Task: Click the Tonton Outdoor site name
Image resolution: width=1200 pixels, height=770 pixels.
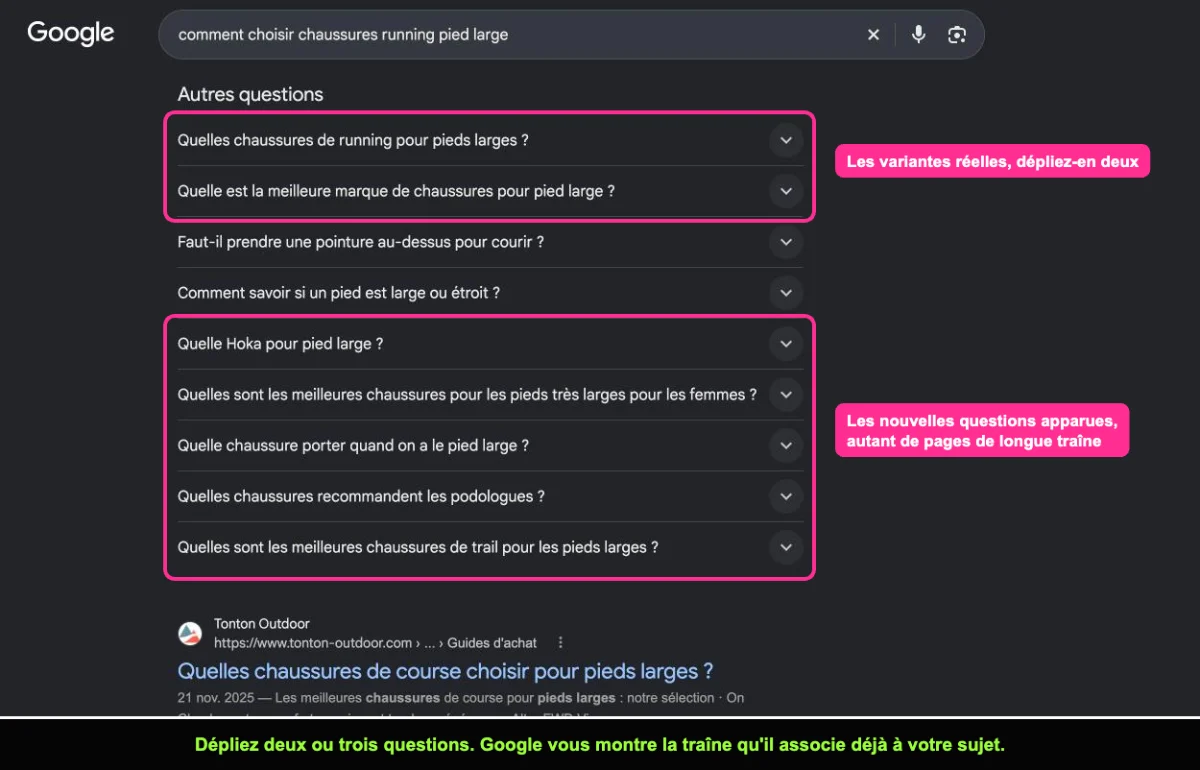Action: pos(262,624)
